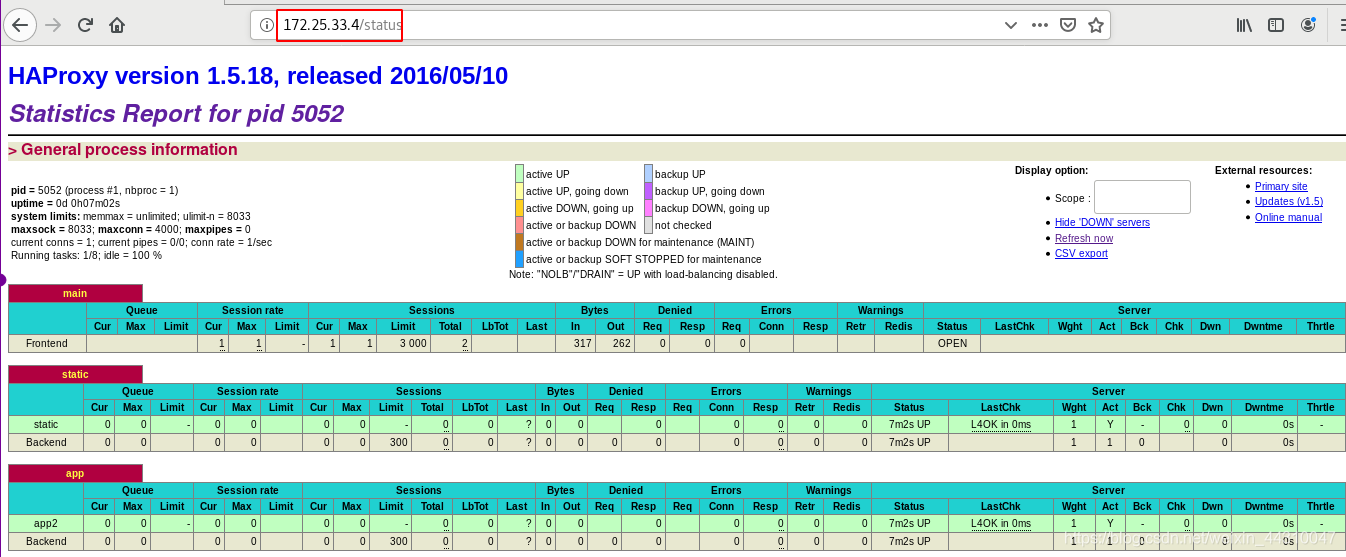Click the Warnings header in app table
The height and width of the screenshot is (557, 1346).
click(829, 490)
